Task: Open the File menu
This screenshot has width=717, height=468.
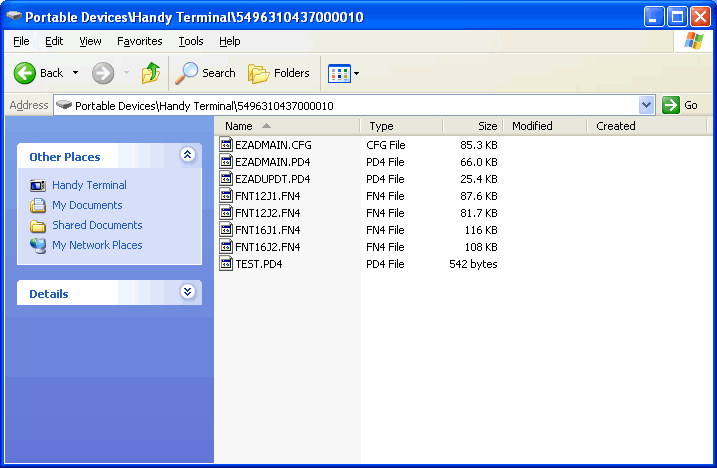Action: click(21, 41)
